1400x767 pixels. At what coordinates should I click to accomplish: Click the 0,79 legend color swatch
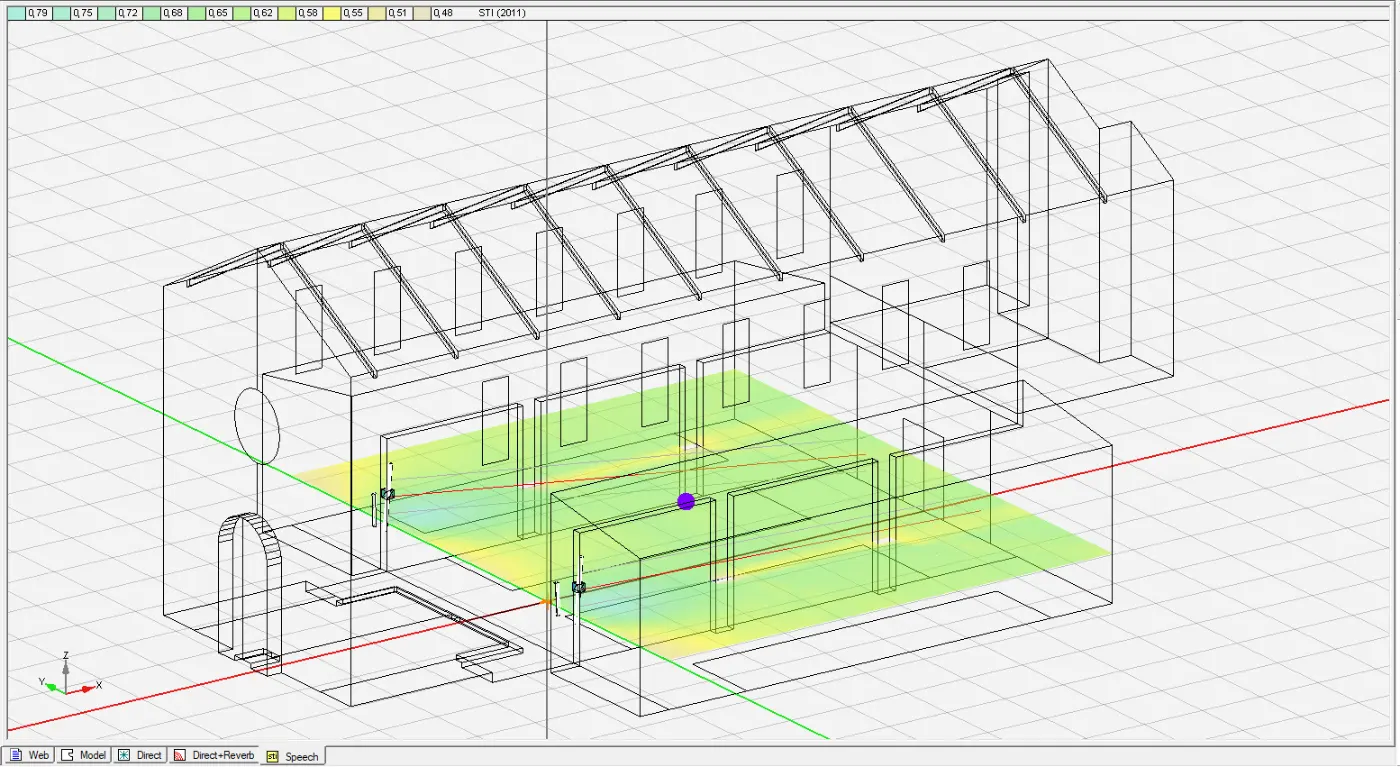(x=16, y=13)
